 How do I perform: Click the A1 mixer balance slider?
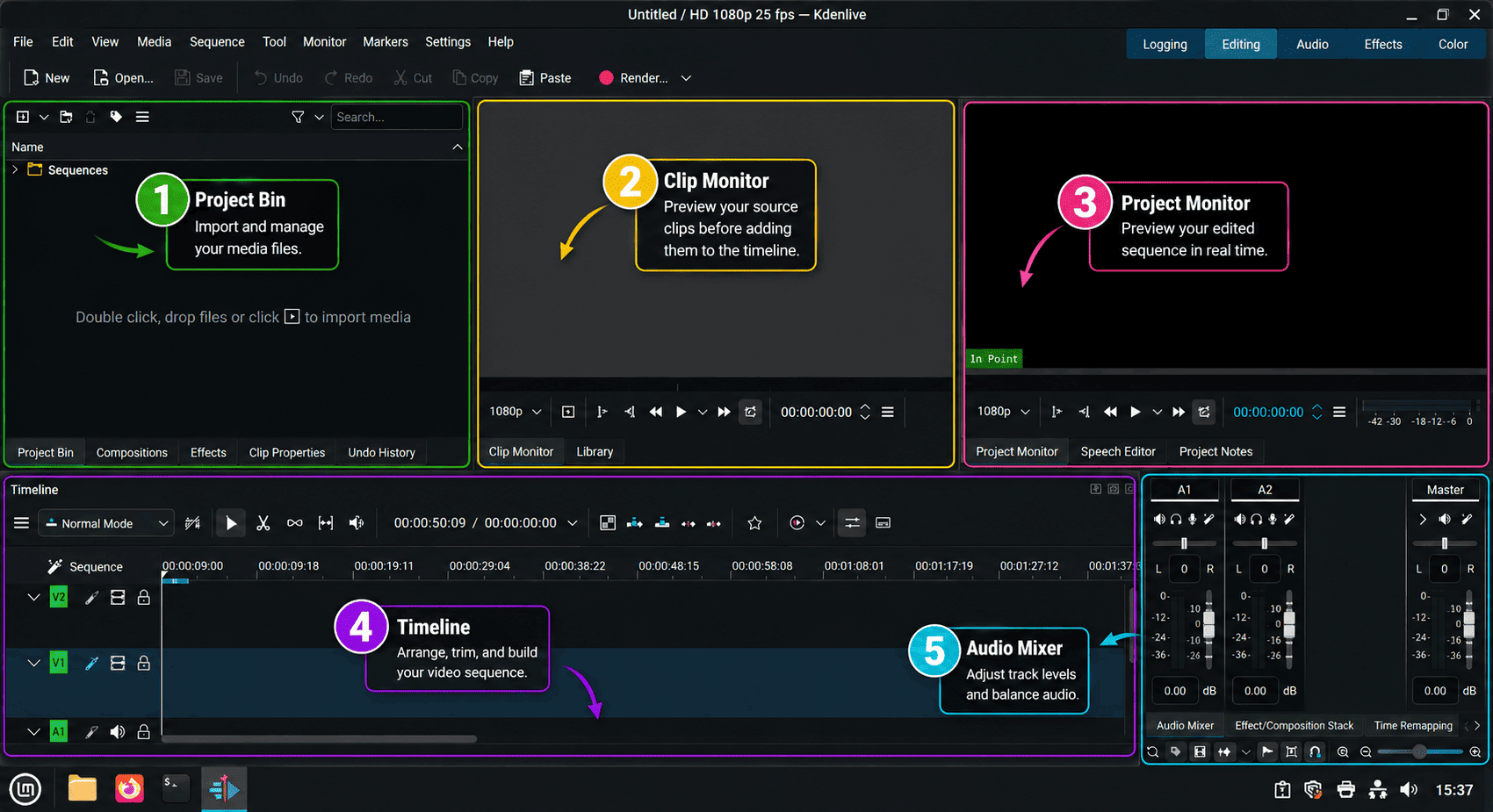click(1184, 543)
